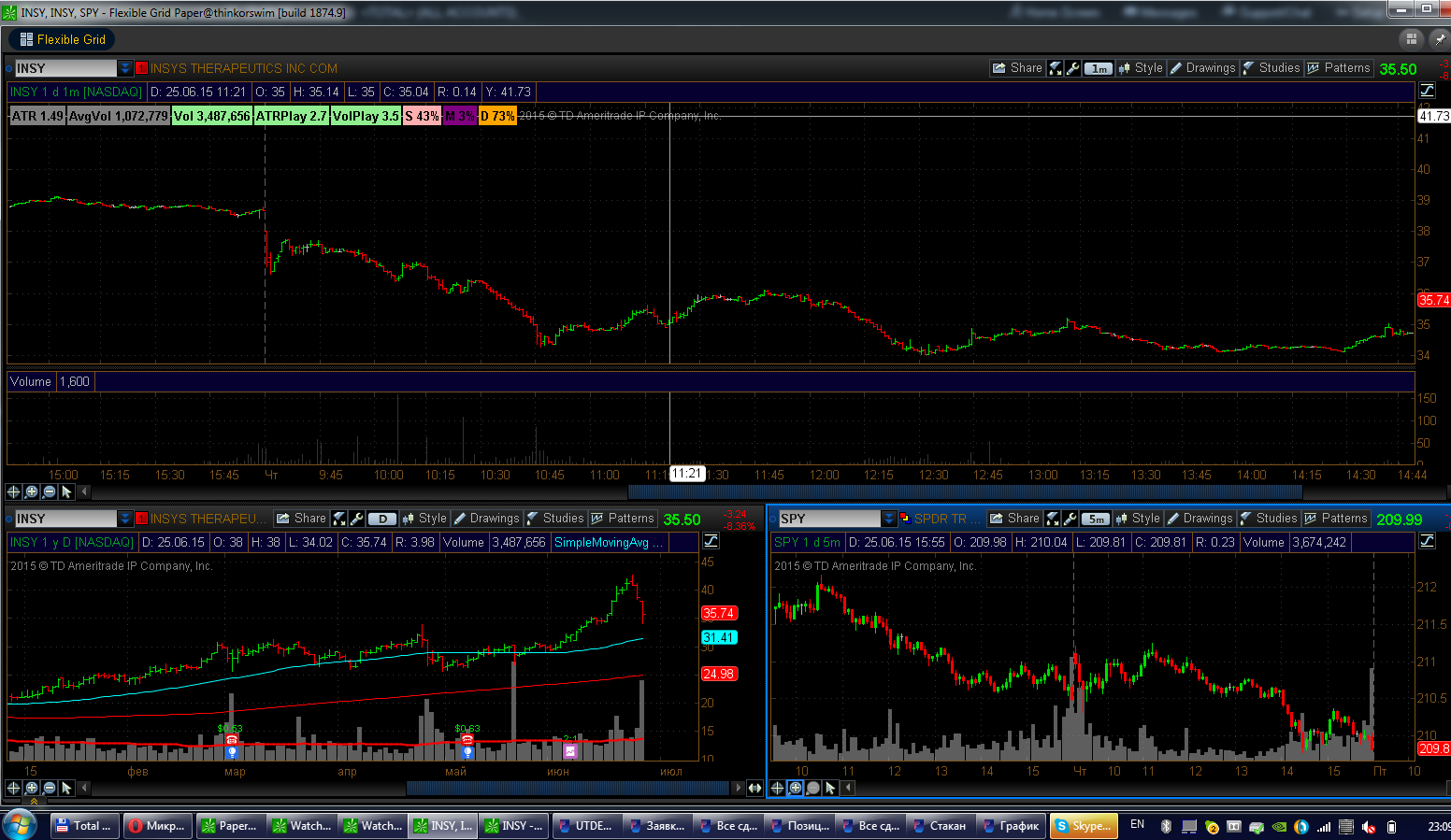
Task: Click wrench icon in daily chart toolbar
Action: [x=357, y=519]
